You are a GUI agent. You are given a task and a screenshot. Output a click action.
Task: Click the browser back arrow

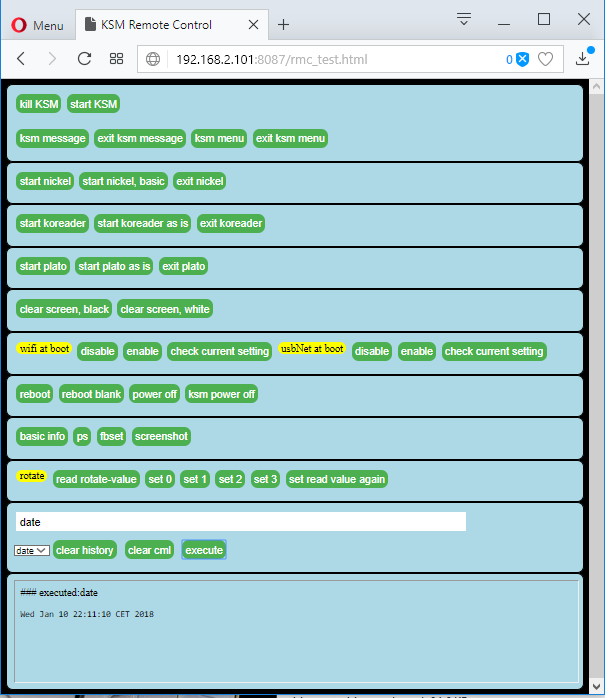pyautogui.click(x=21, y=60)
